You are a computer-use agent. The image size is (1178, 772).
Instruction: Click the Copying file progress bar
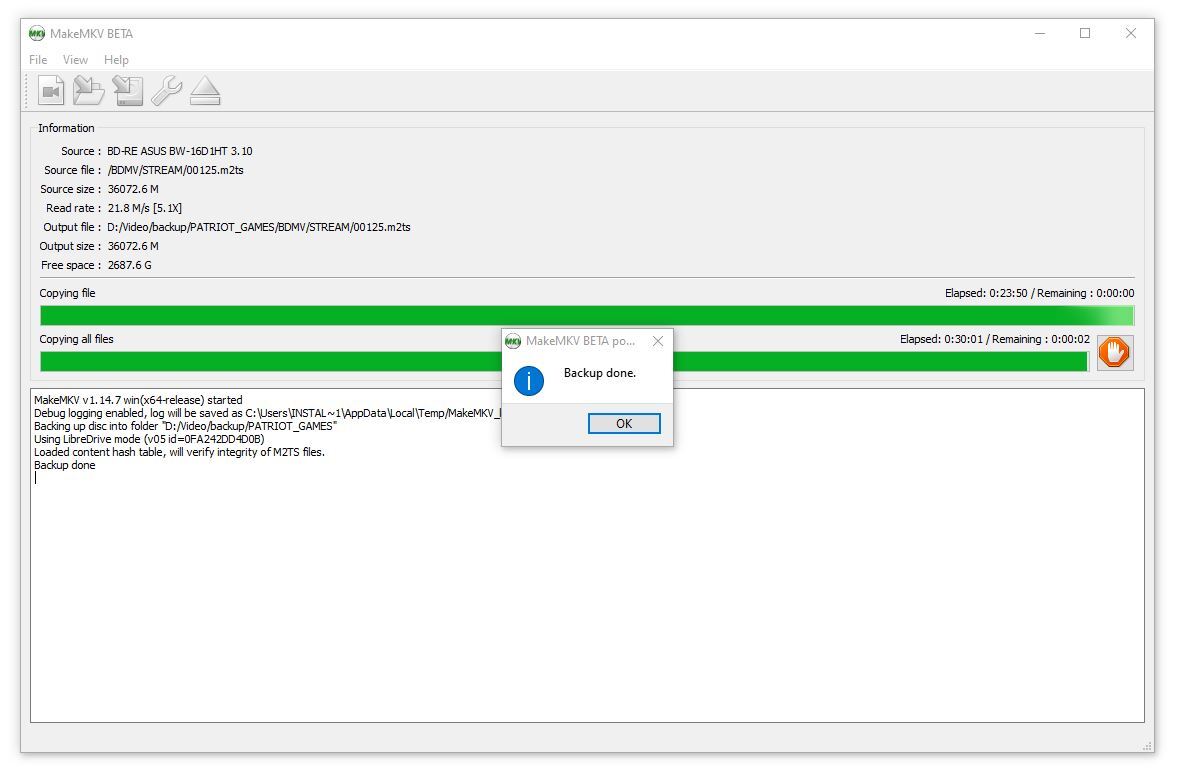pyautogui.click(x=587, y=315)
